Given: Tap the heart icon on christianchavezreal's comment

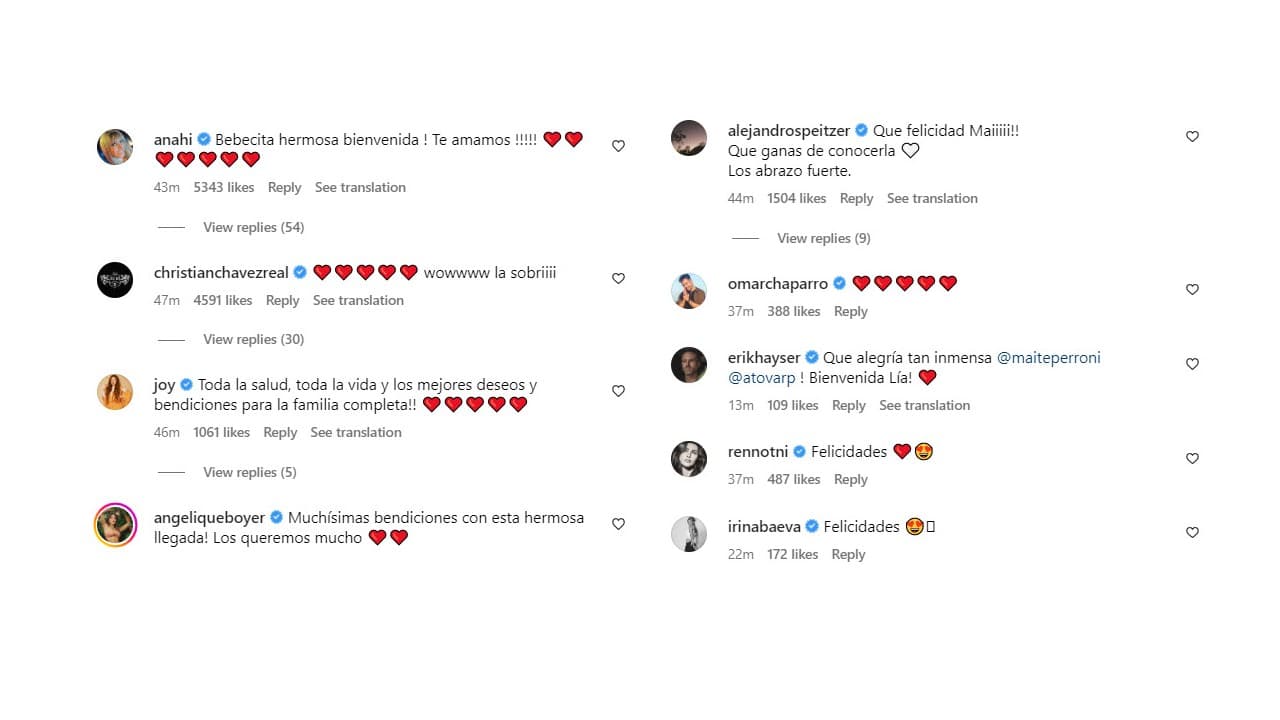Looking at the screenshot, I should tap(618, 278).
